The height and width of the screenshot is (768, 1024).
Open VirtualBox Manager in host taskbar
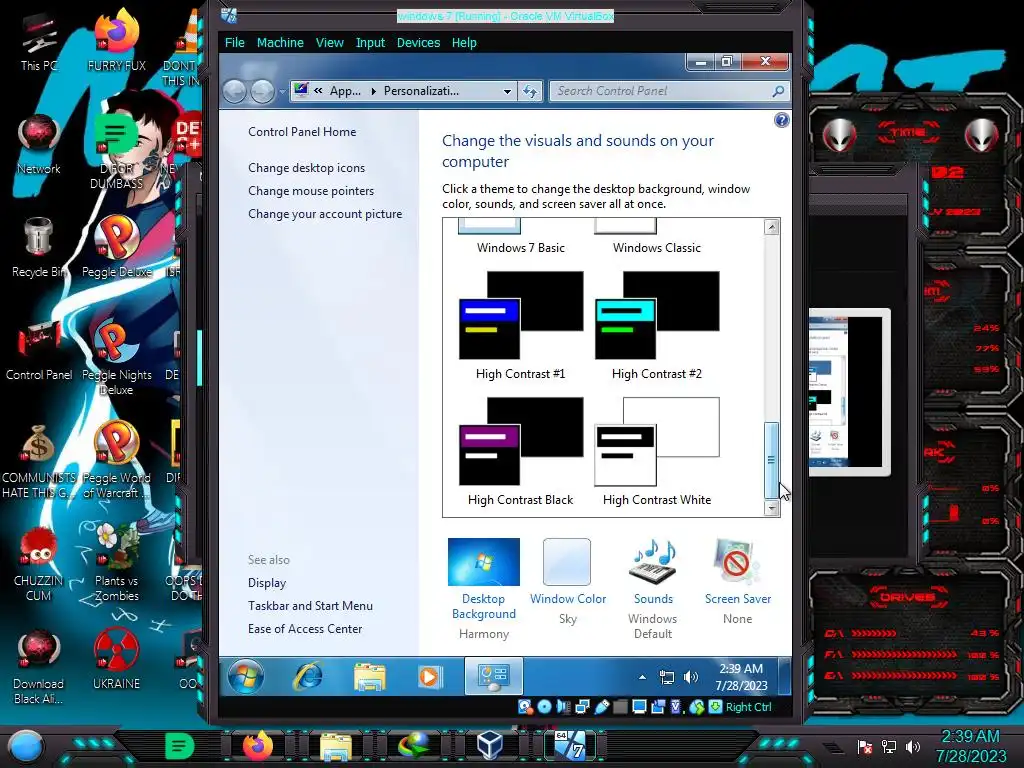coord(489,745)
